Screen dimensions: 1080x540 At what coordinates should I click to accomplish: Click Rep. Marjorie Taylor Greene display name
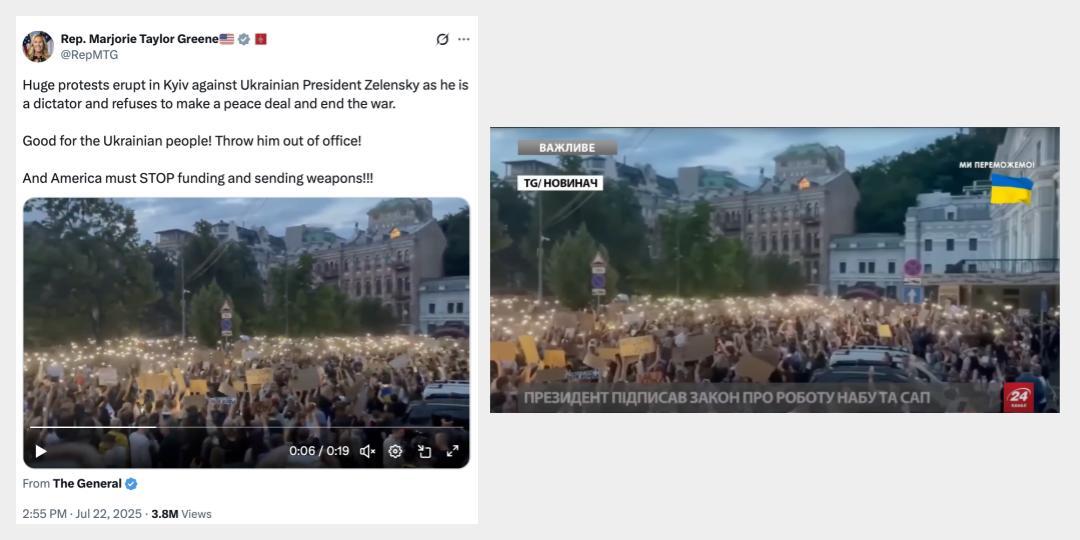click(140, 39)
